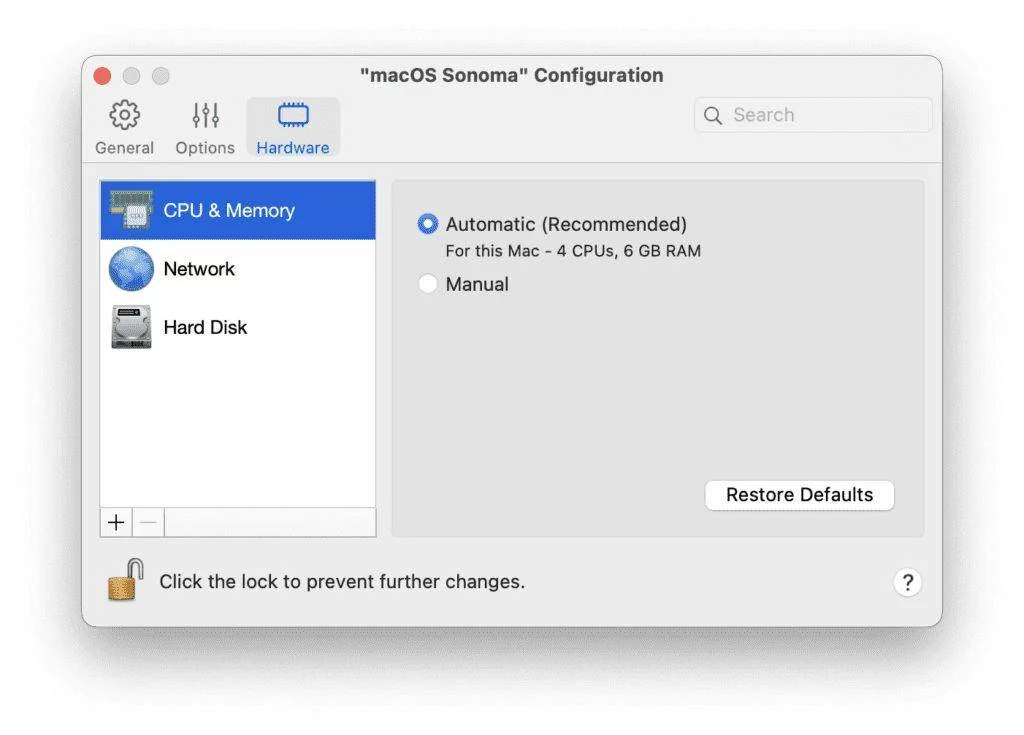Image resolution: width=1024 pixels, height=735 pixels.
Task: Open the Options sliders icon
Action: (205, 115)
